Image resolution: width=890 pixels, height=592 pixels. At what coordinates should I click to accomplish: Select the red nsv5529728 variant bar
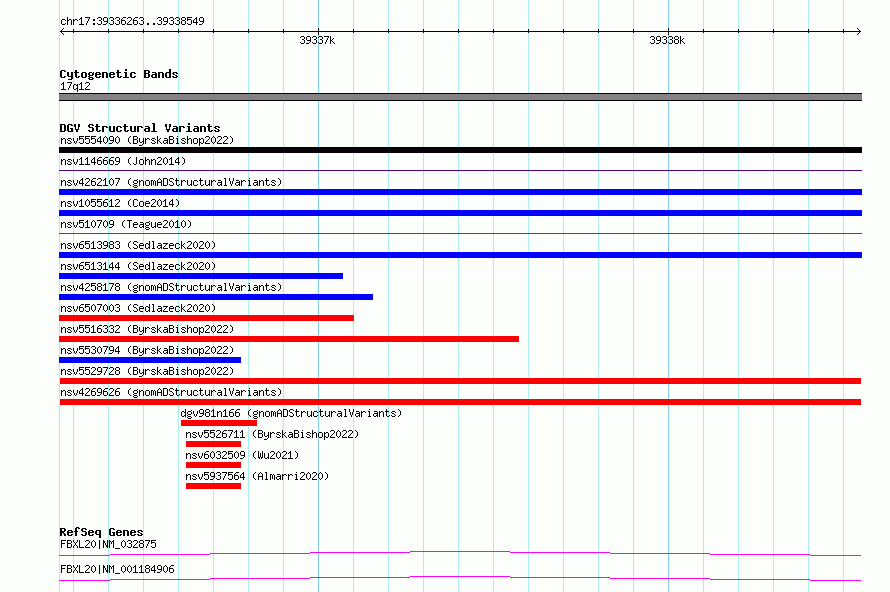tap(460, 381)
